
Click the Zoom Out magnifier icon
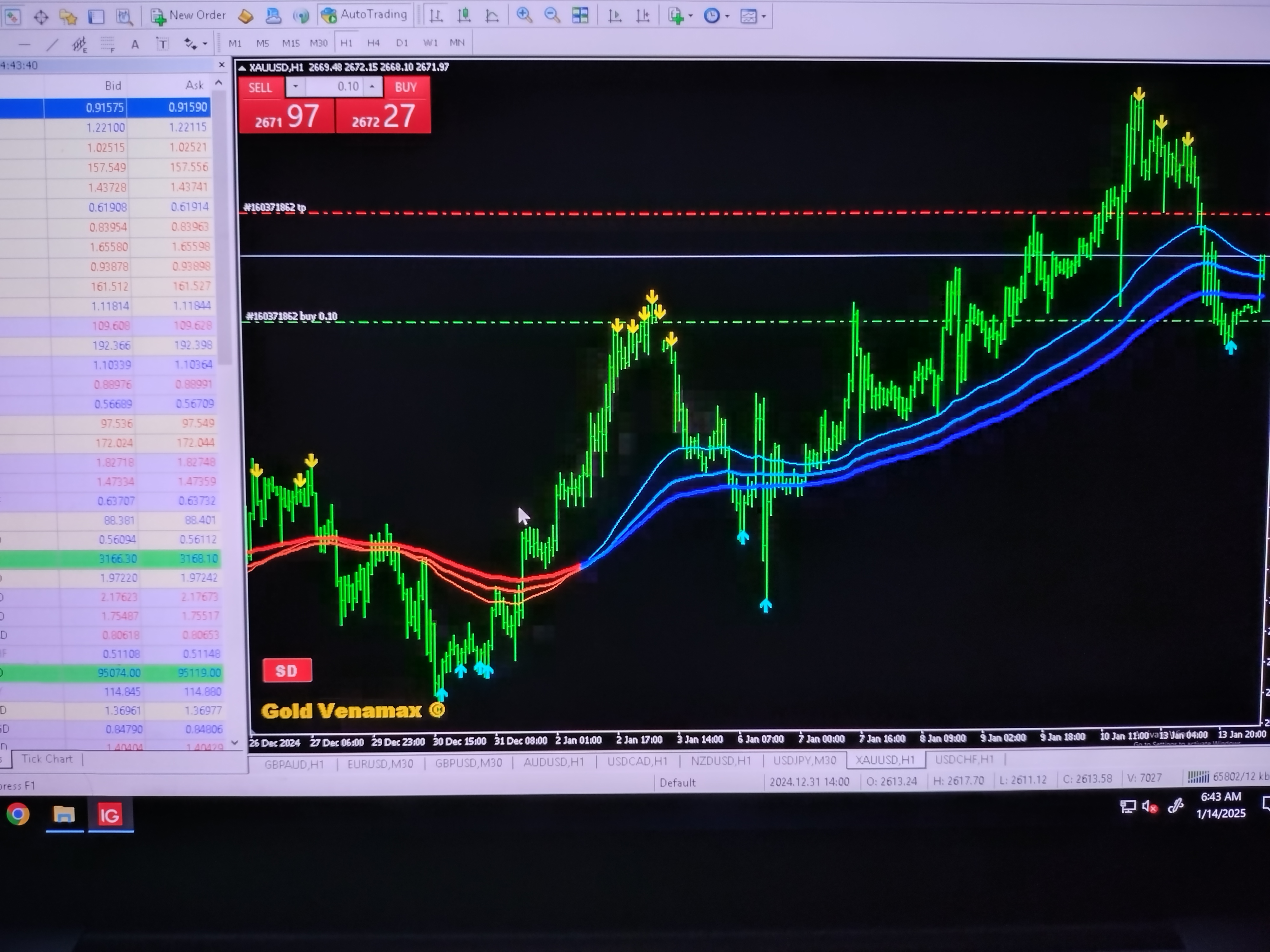552,16
